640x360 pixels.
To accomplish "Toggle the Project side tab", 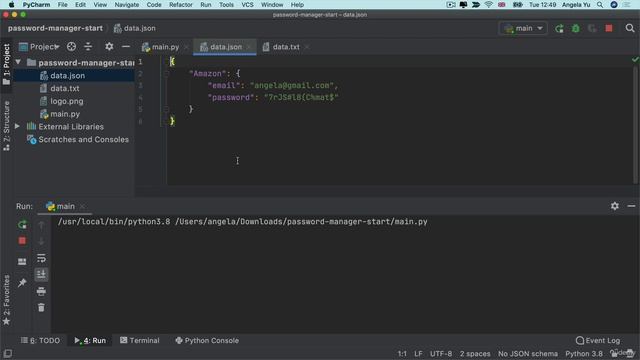I will [7, 64].
